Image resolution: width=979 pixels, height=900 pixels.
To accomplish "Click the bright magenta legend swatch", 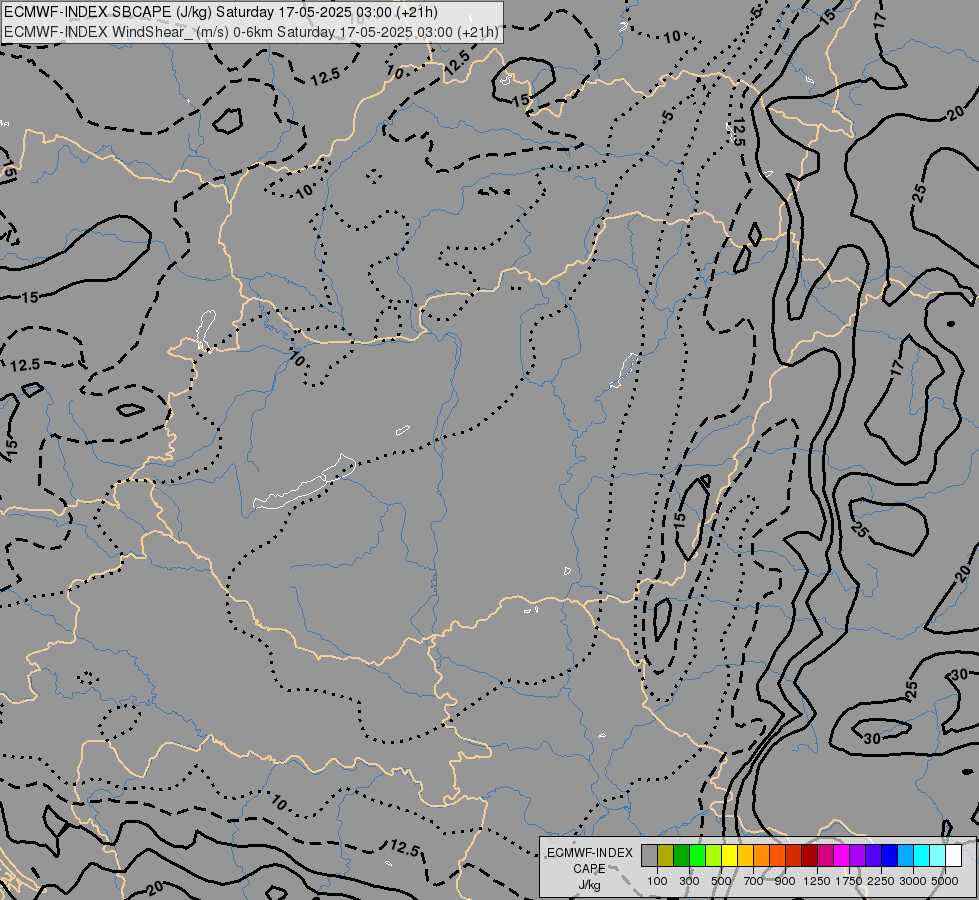I will pos(842,855).
